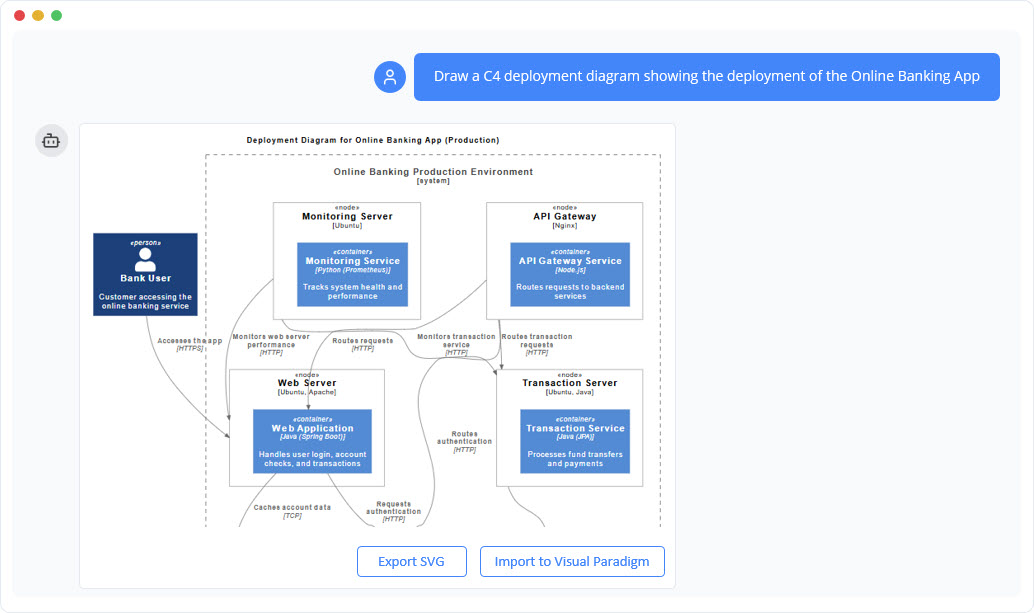Image resolution: width=1034 pixels, height=613 pixels.
Task: Click the Routes authentication connector label
Action: click(x=466, y=440)
